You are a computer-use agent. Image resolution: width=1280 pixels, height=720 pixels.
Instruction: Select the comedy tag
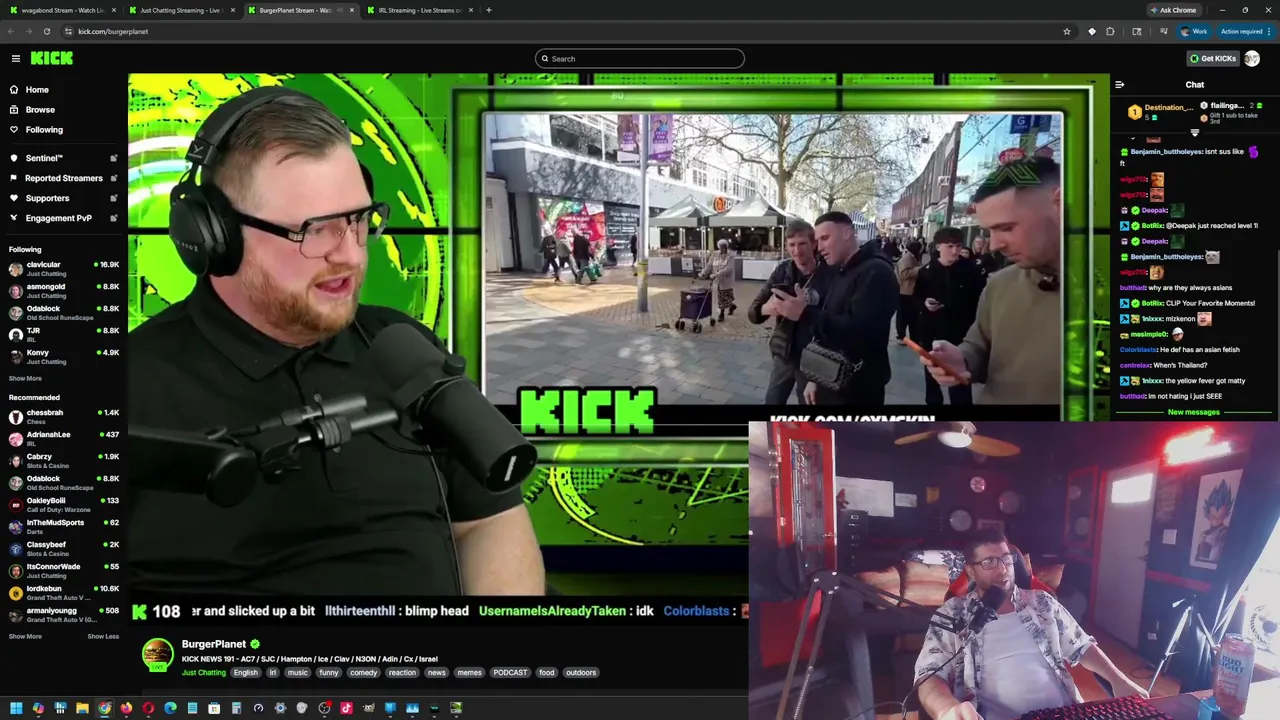pos(363,673)
